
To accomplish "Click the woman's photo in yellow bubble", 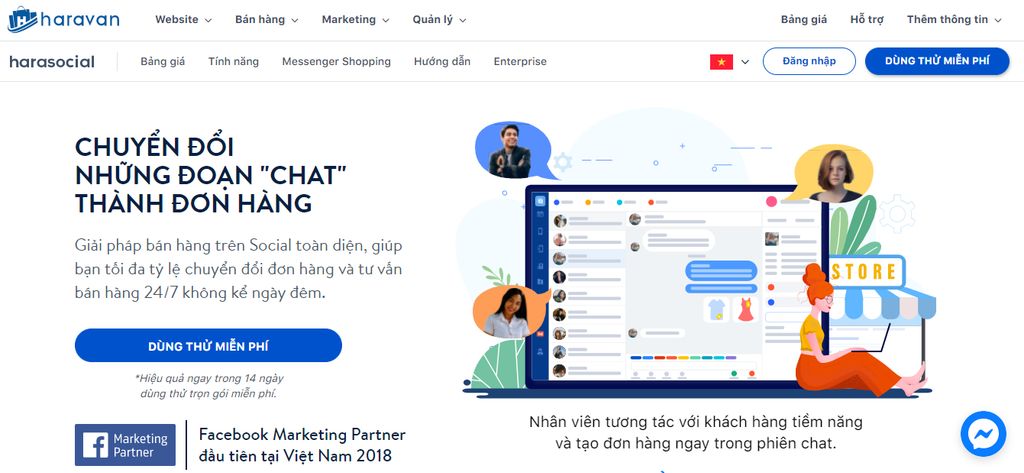I will [835, 175].
